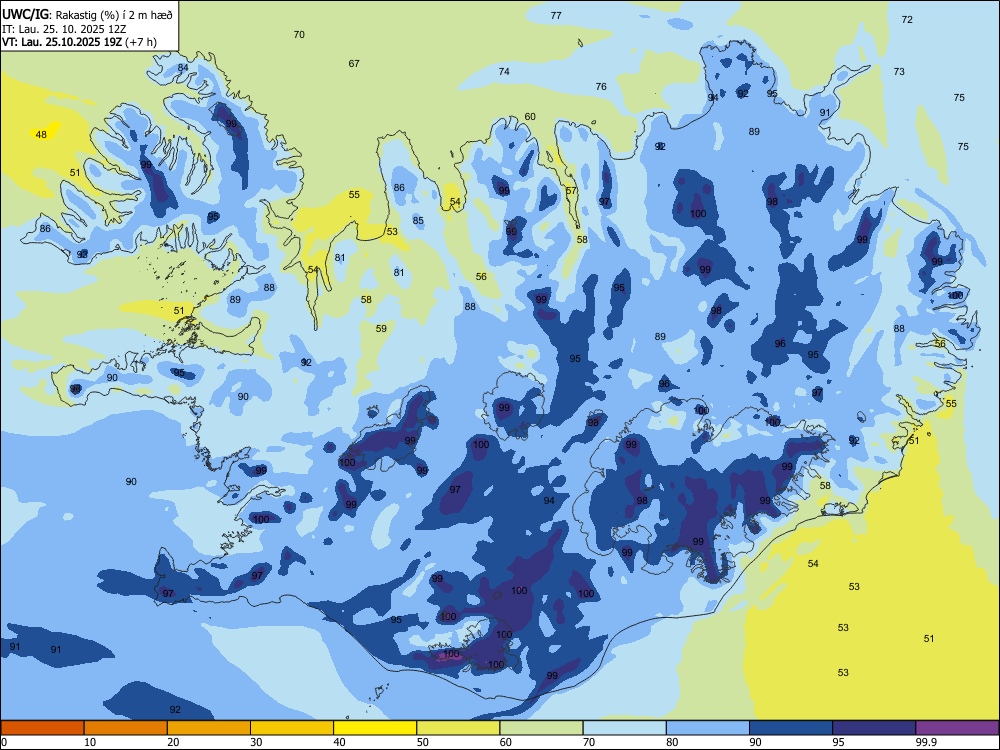Click the offshore map value '67'
Viewport: 1000px width, 750px height.
[x=354, y=64]
